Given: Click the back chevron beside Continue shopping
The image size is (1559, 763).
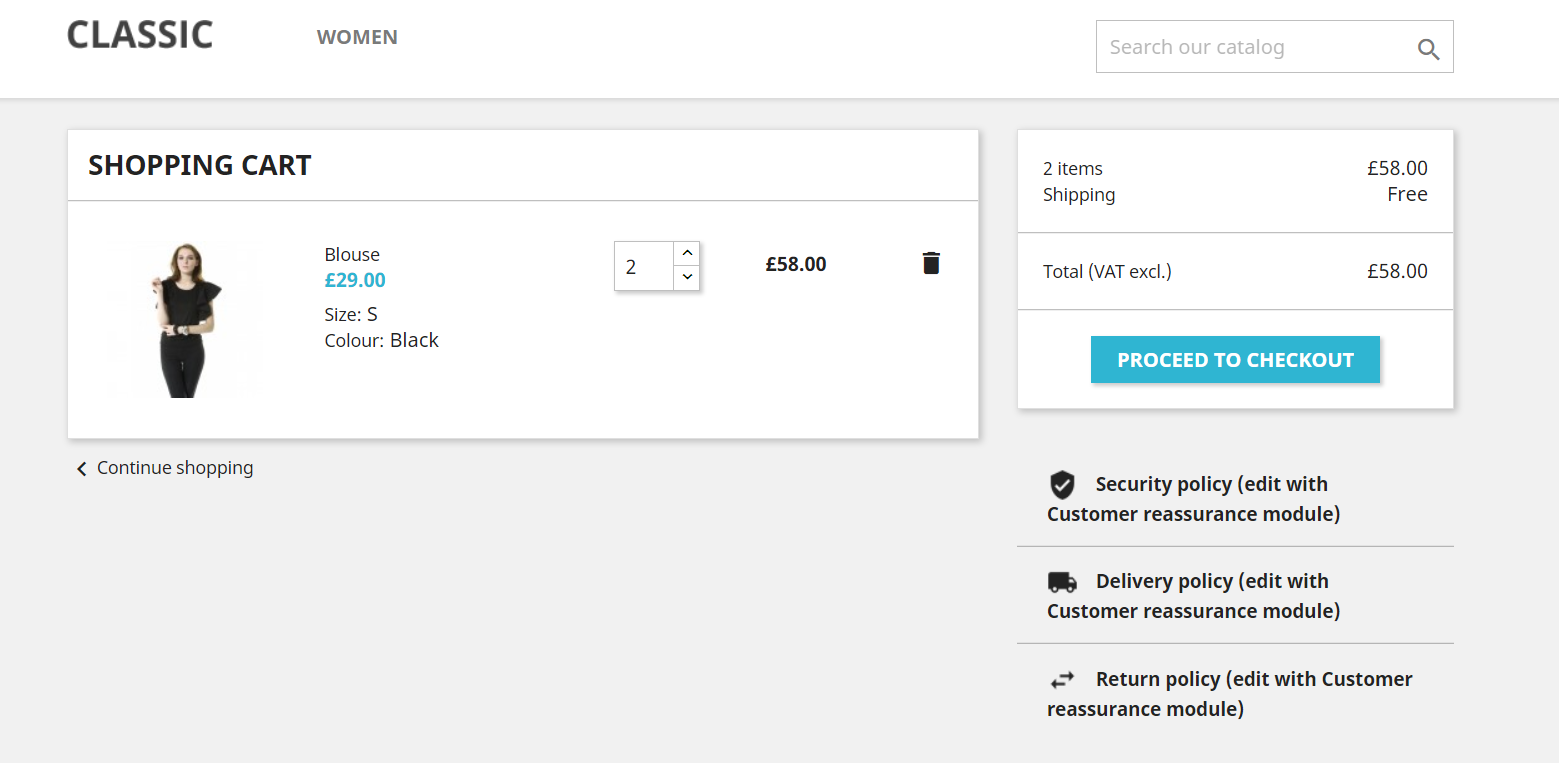Looking at the screenshot, I should tap(82, 468).
